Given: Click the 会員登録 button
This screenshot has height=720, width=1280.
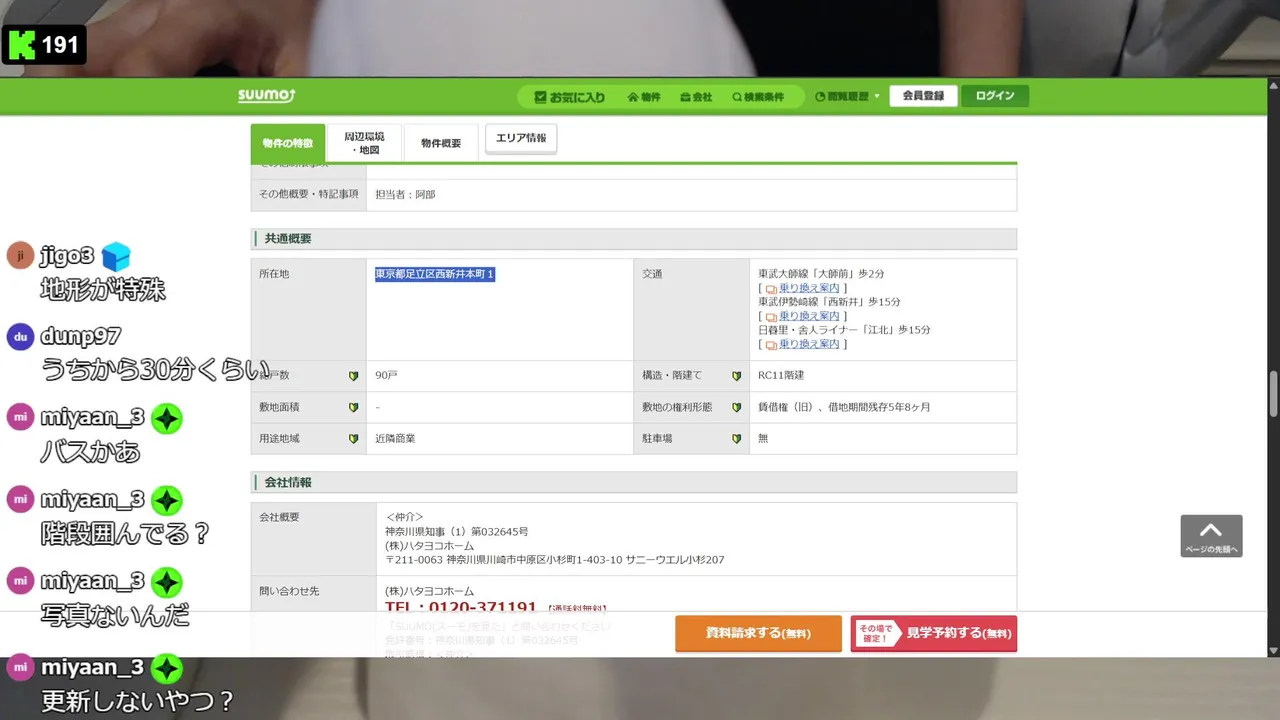Looking at the screenshot, I should [923, 96].
